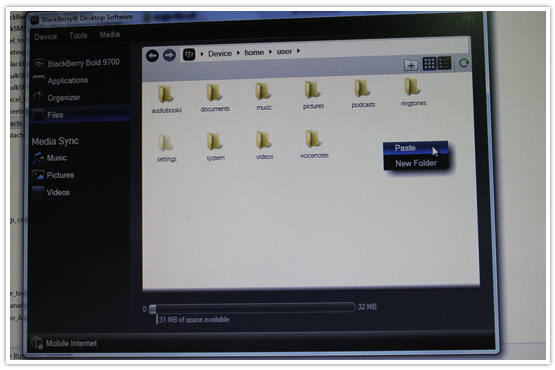Open the system folder
The width and height of the screenshot is (555, 370).
click(215, 147)
